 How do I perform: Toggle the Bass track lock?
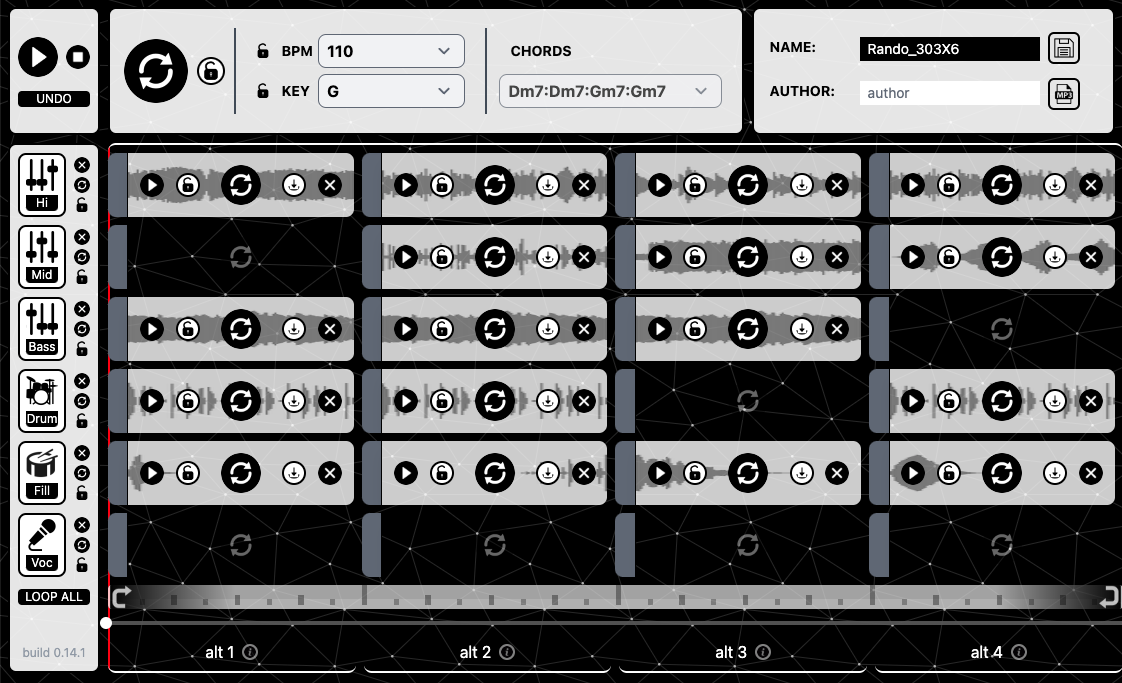(x=82, y=349)
